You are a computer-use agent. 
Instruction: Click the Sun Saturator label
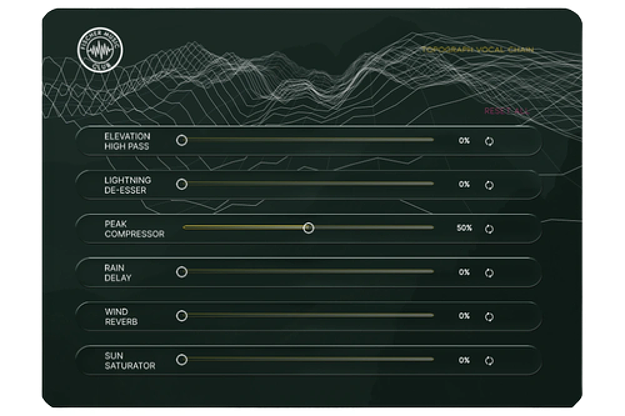[x=130, y=361]
